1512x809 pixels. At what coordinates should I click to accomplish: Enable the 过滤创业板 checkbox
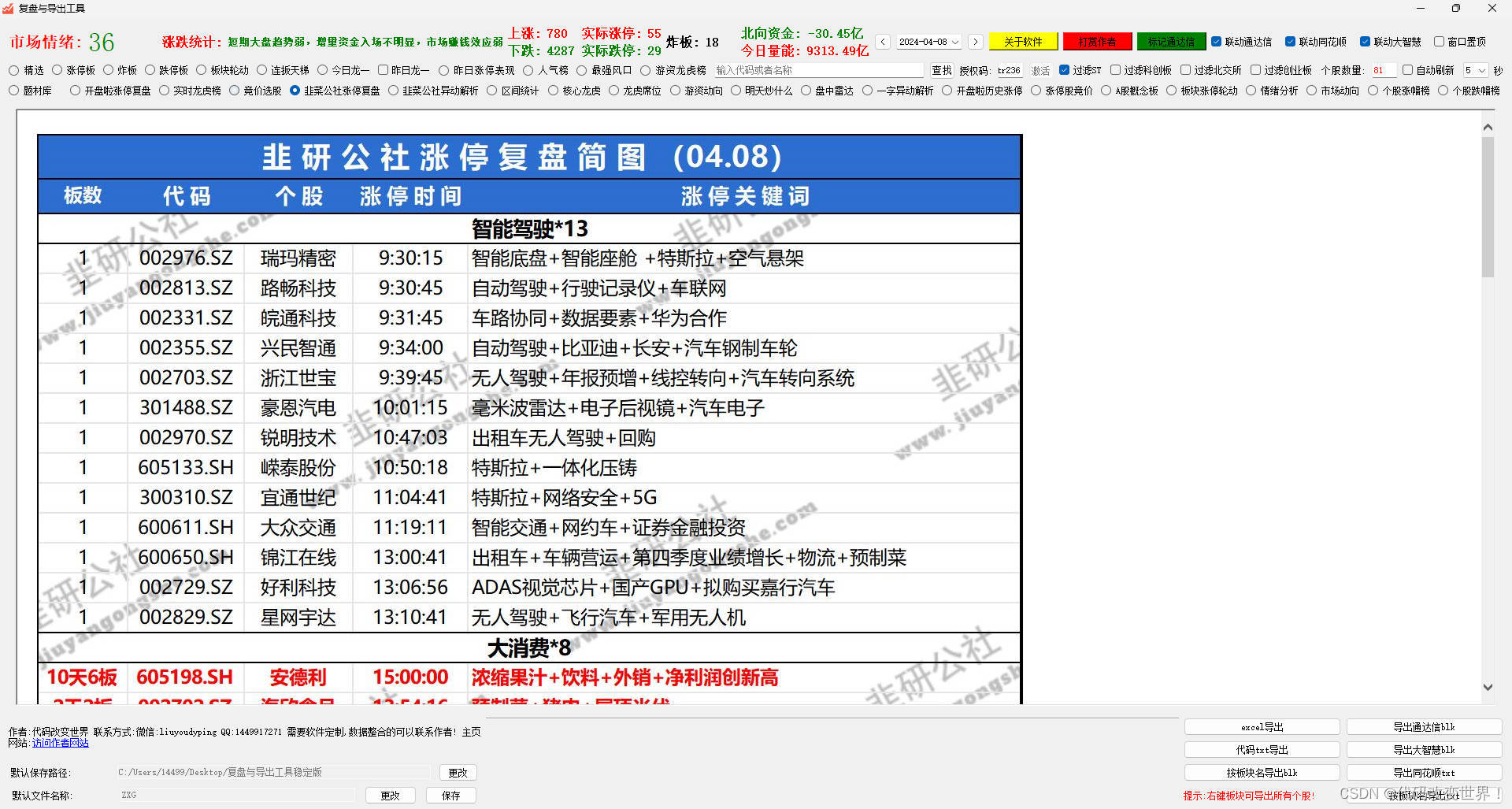[x=1255, y=70]
